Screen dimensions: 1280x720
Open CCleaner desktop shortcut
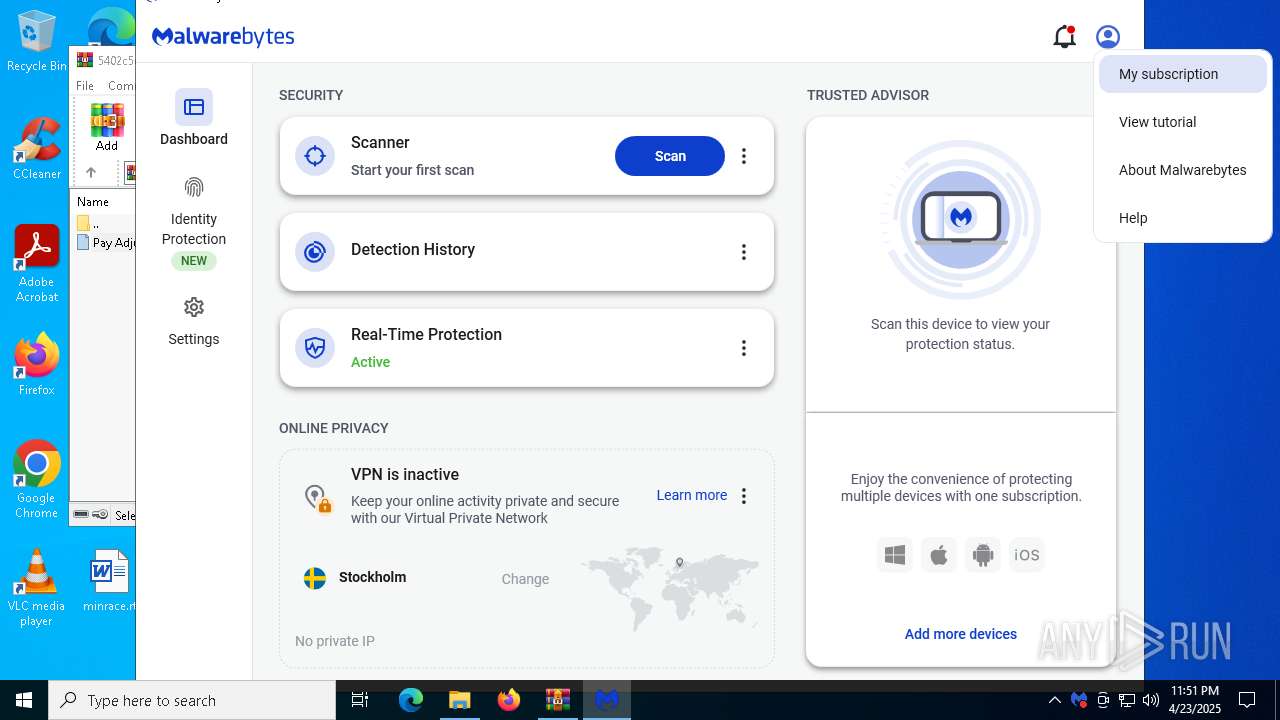point(36,149)
